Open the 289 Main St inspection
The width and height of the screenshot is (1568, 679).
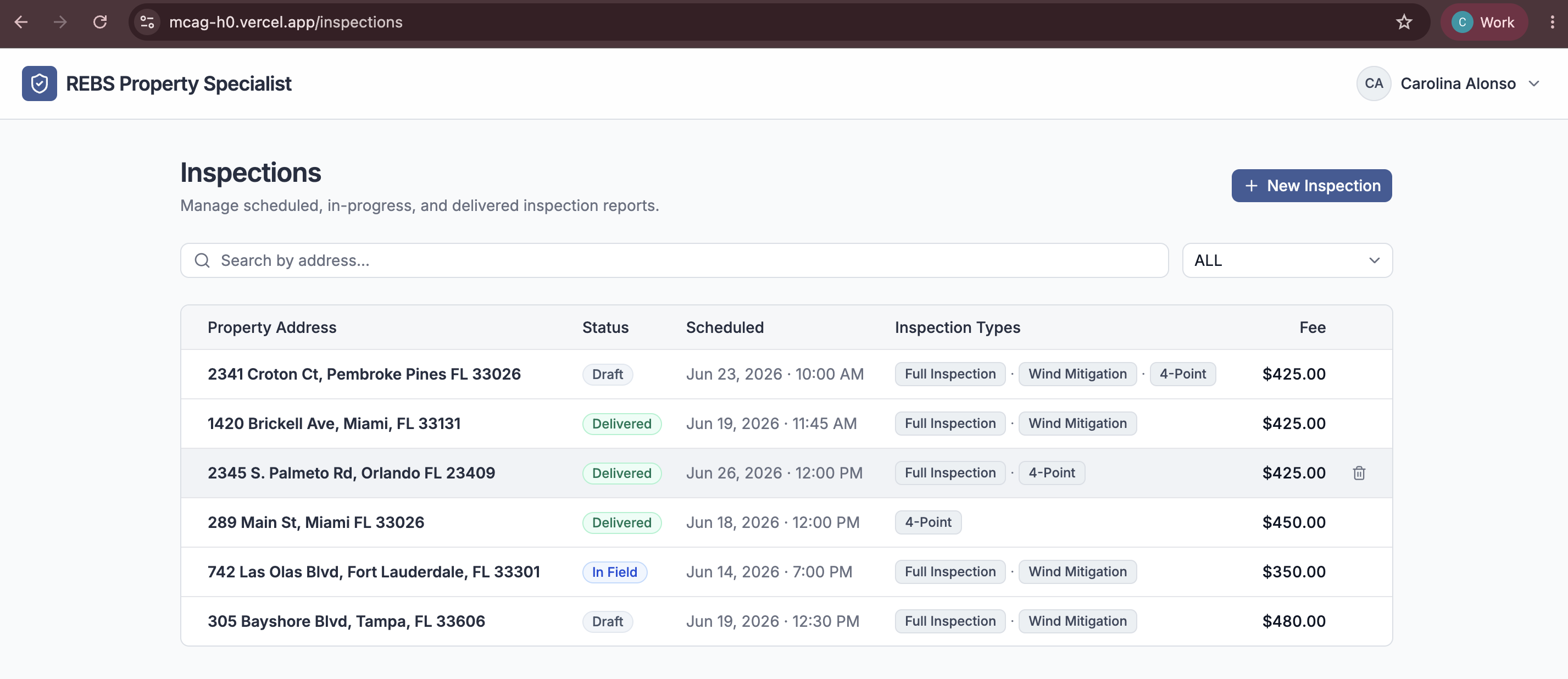(x=786, y=522)
